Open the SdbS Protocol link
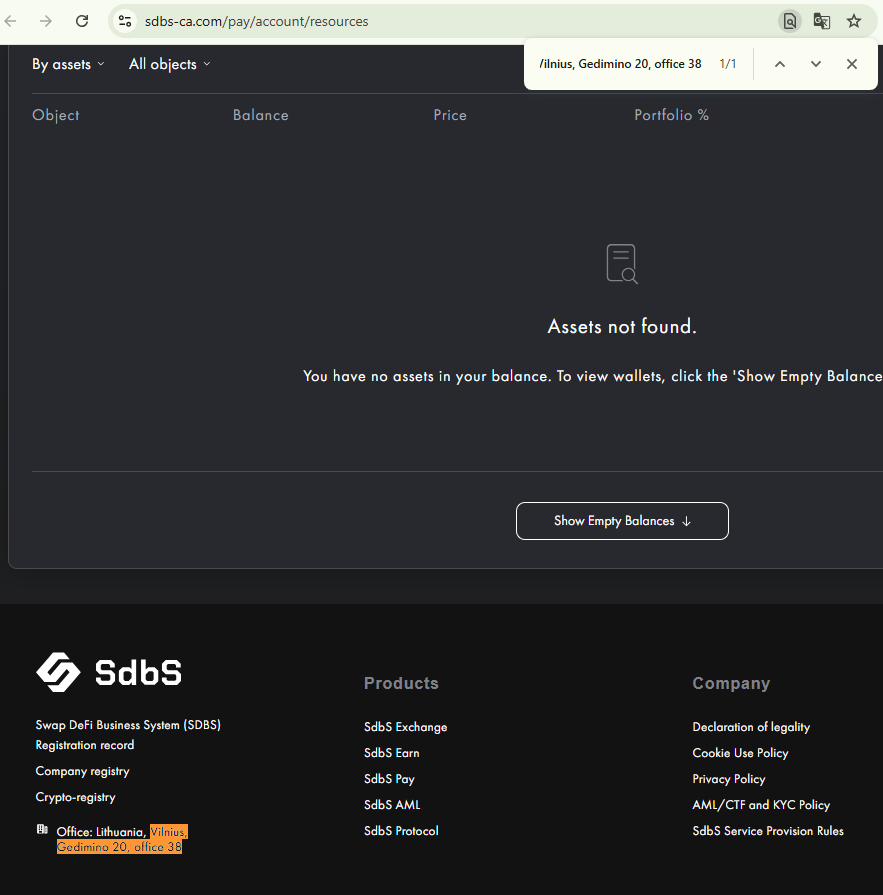883x895 pixels. (x=401, y=831)
